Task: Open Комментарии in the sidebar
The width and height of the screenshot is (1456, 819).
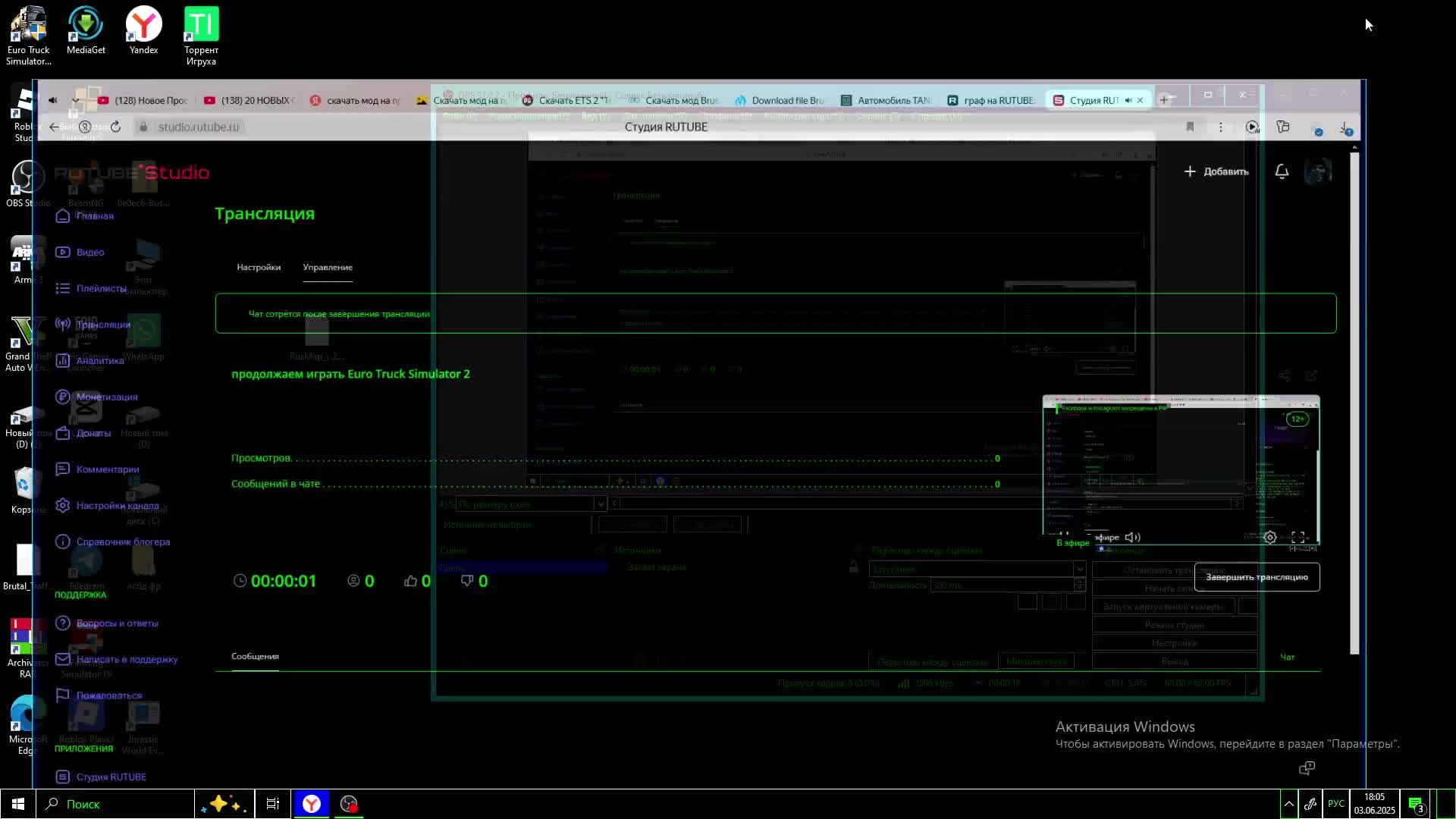Action: coord(97,469)
